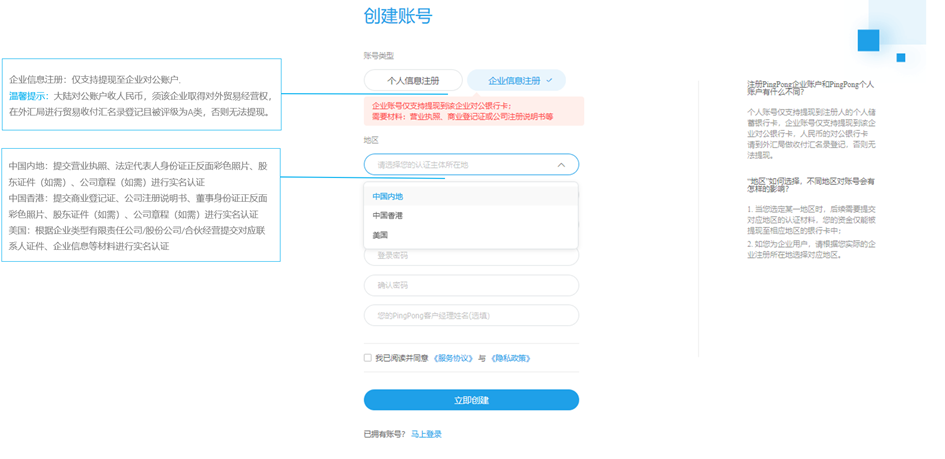The image size is (945, 459).
Task: Click the 立即创建 button
Action: 471,400
